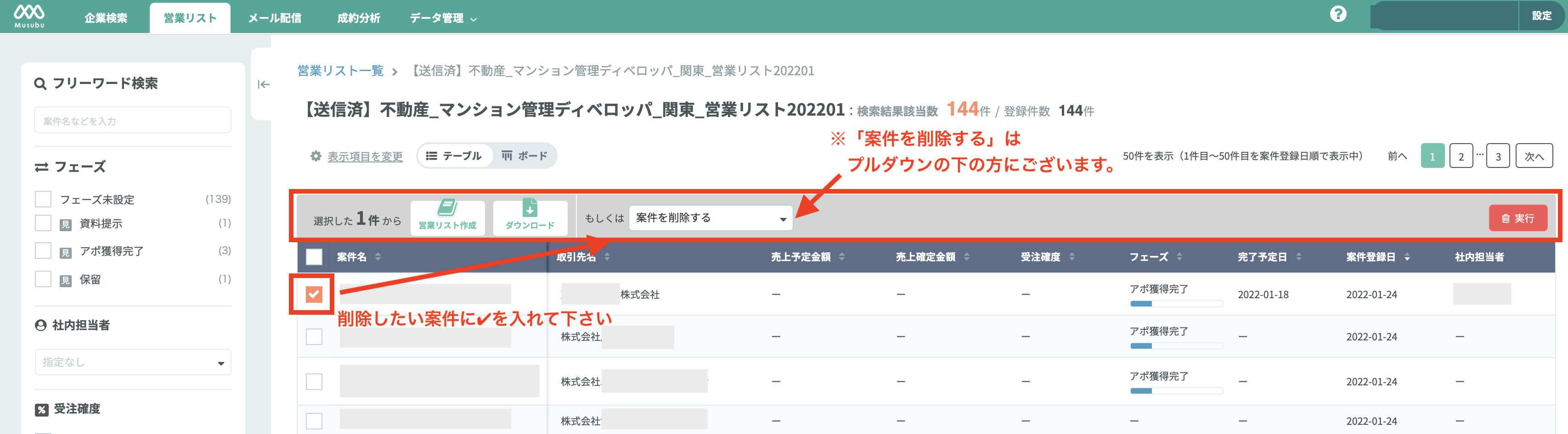The height and width of the screenshot is (434, 1568).
Task: Select the 営業リスト tab
Action: (x=190, y=18)
